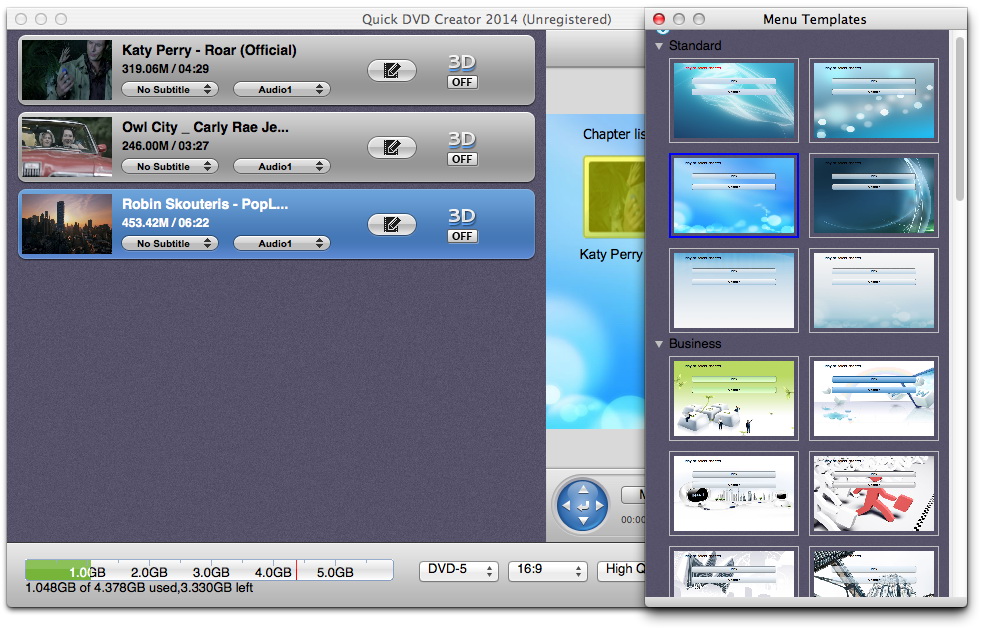Open the DVD-5 disc type dropdown
Screen dimensions: 983x631
[458, 570]
